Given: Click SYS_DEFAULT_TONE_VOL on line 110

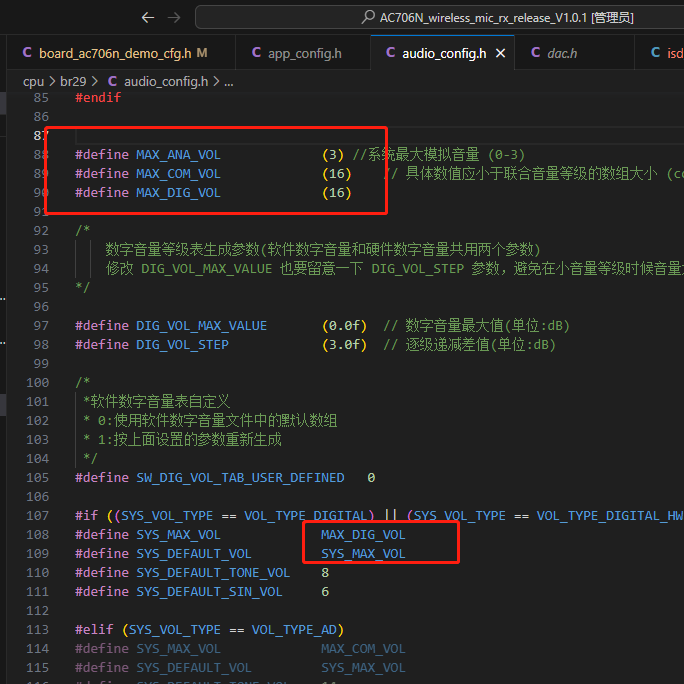Looking at the screenshot, I should [213, 573].
